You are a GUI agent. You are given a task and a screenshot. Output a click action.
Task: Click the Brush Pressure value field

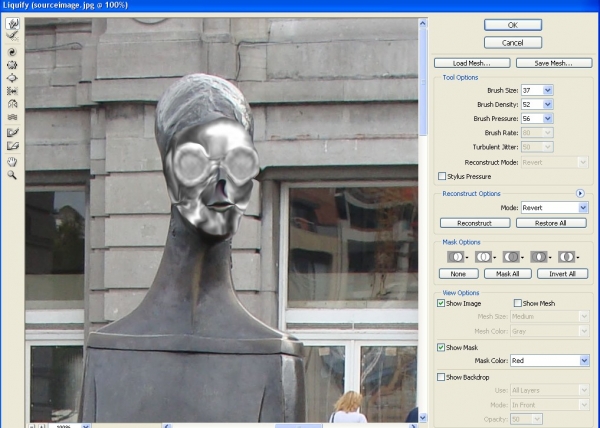coord(532,119)
